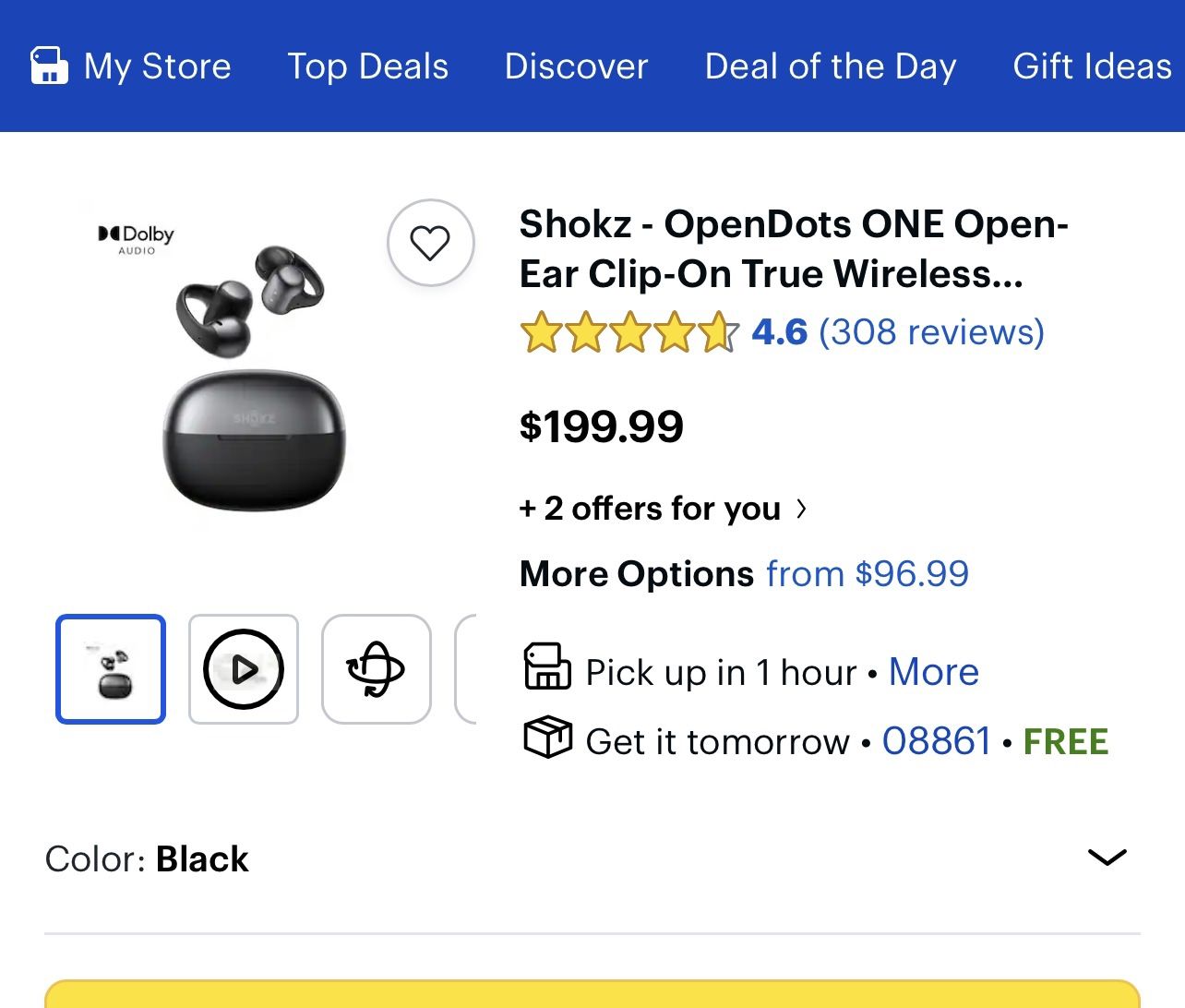Open the Top Deals menu item
The width and height of the screenshot is (1185, 1008).
[x=367, y=66]
